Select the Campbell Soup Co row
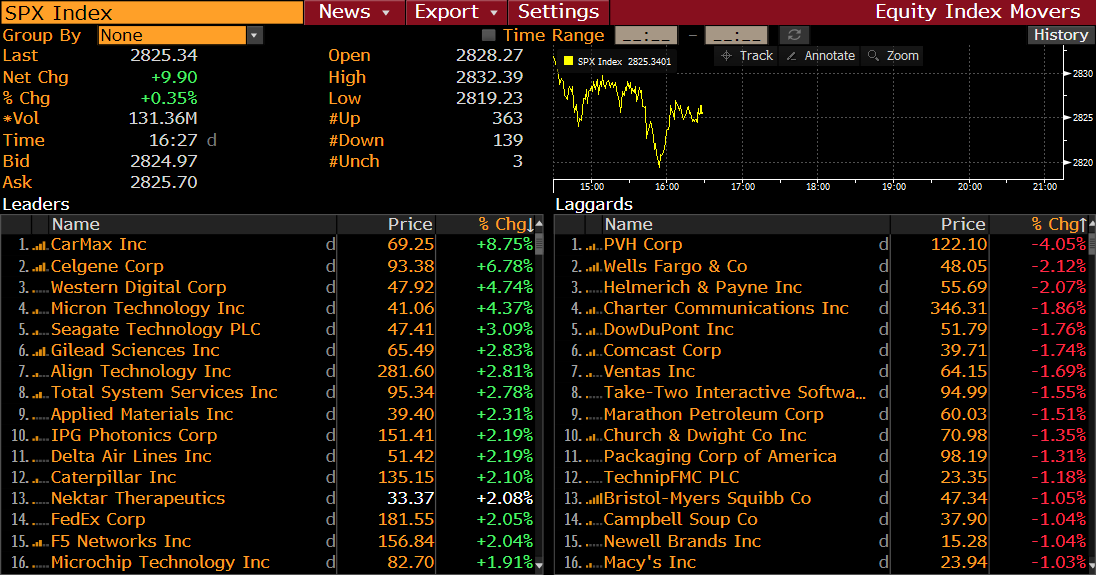 pos(821,520)
